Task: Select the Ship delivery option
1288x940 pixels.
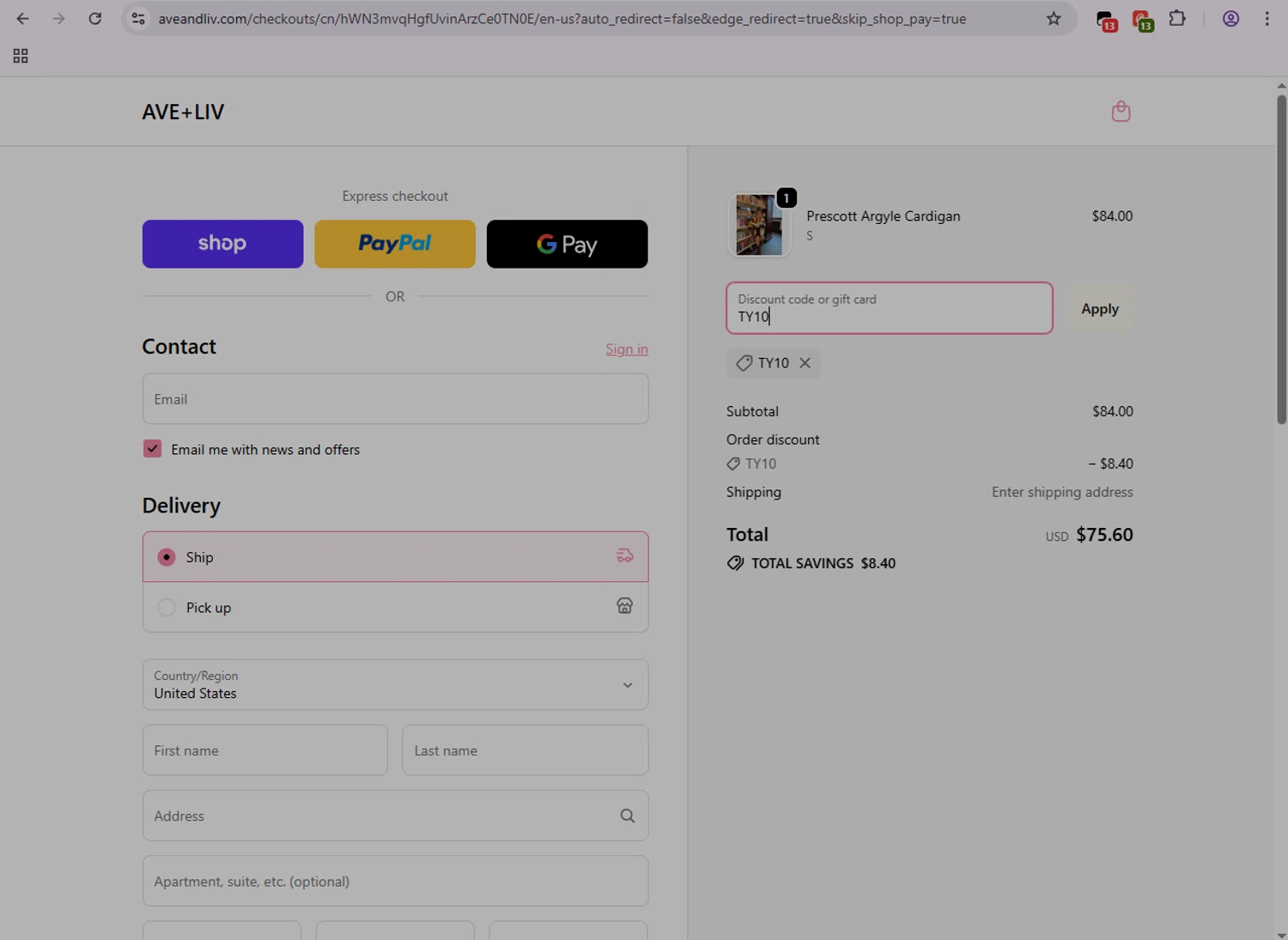Action: [x=395, y=557]
